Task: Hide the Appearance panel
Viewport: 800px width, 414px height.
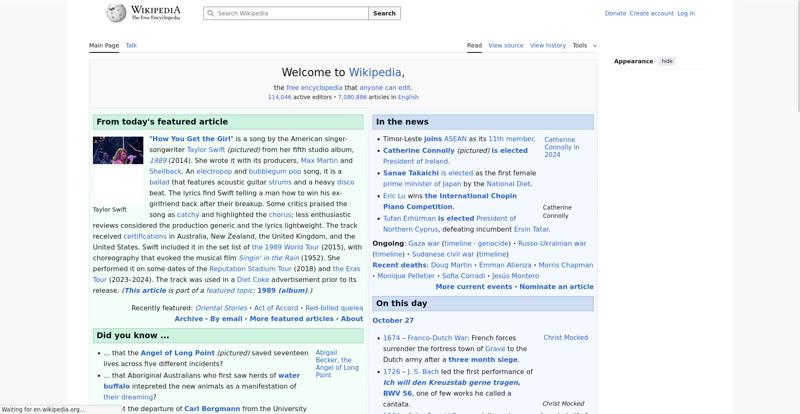Action: pyautogui.click(x=667, y=61)
